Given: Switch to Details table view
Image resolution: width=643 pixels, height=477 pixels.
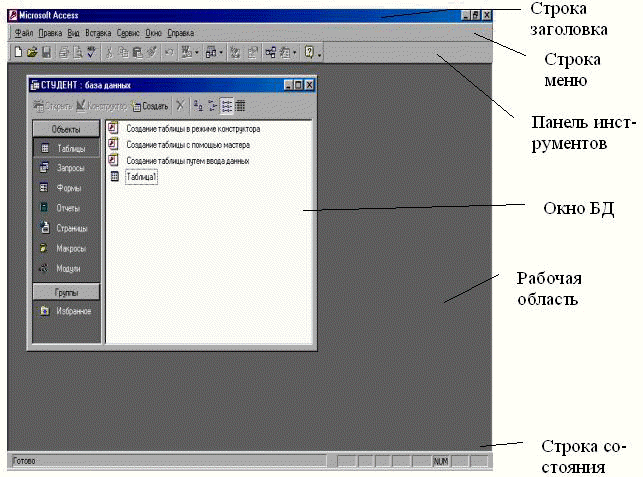Looking at the screenshot, I should coord(240,106).
